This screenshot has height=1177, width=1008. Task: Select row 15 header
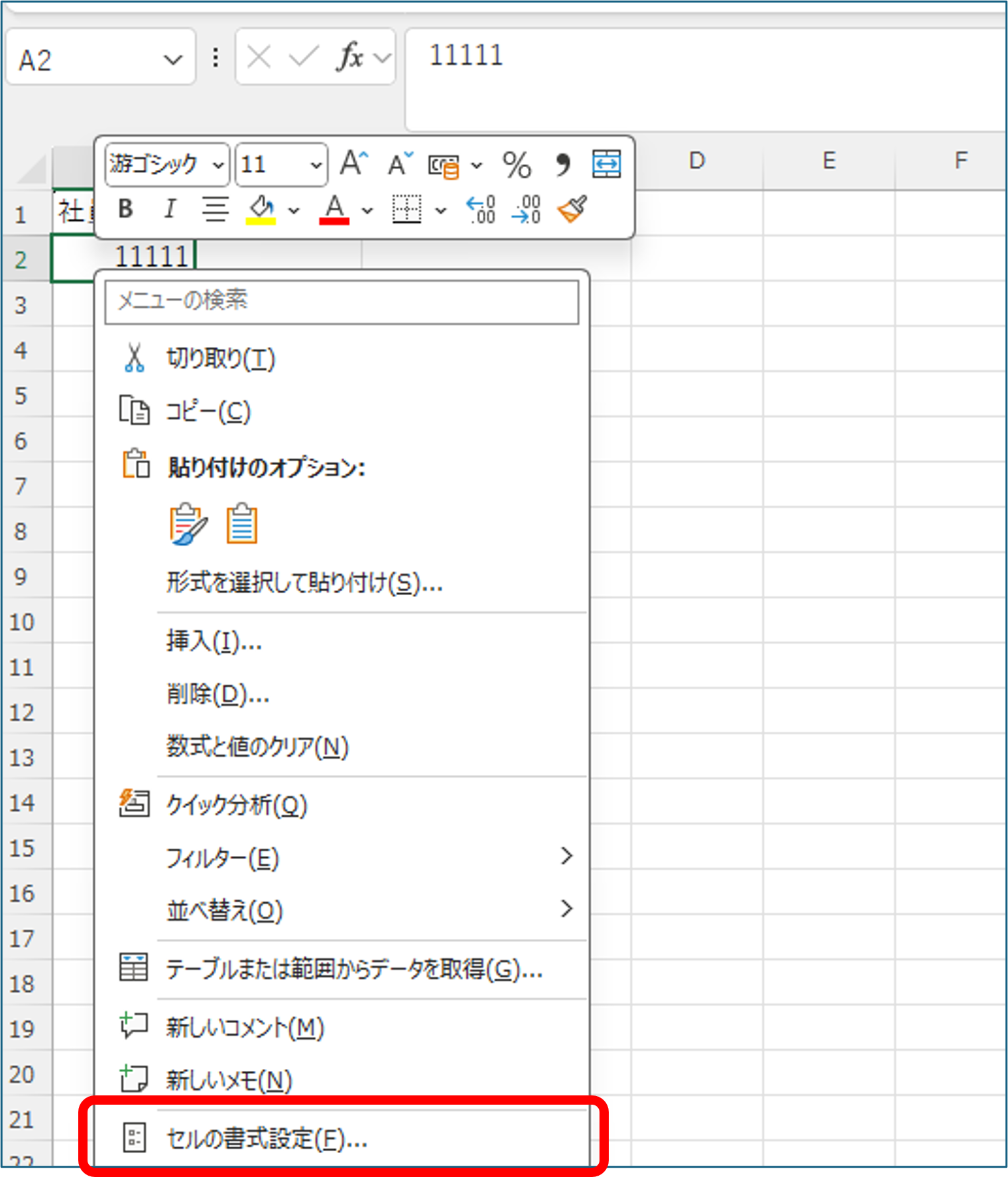(27, 848)
